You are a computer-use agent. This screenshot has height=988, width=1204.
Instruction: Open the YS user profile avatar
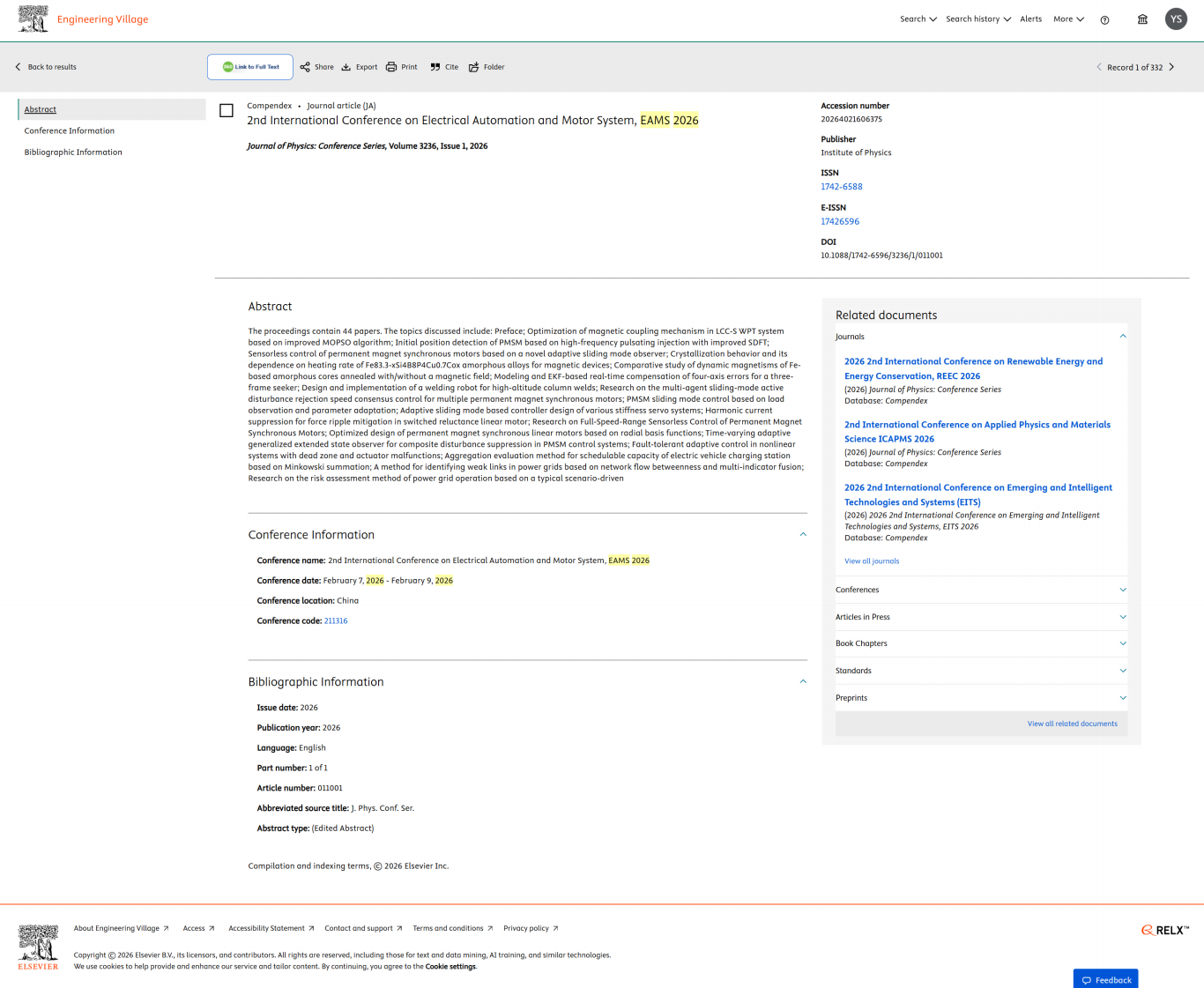click(1176, 19)
